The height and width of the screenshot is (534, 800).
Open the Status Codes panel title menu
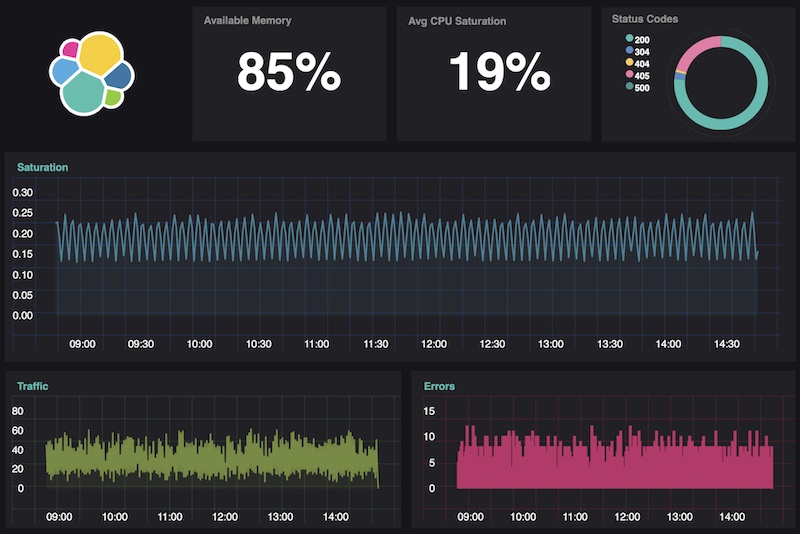(644, 19)
